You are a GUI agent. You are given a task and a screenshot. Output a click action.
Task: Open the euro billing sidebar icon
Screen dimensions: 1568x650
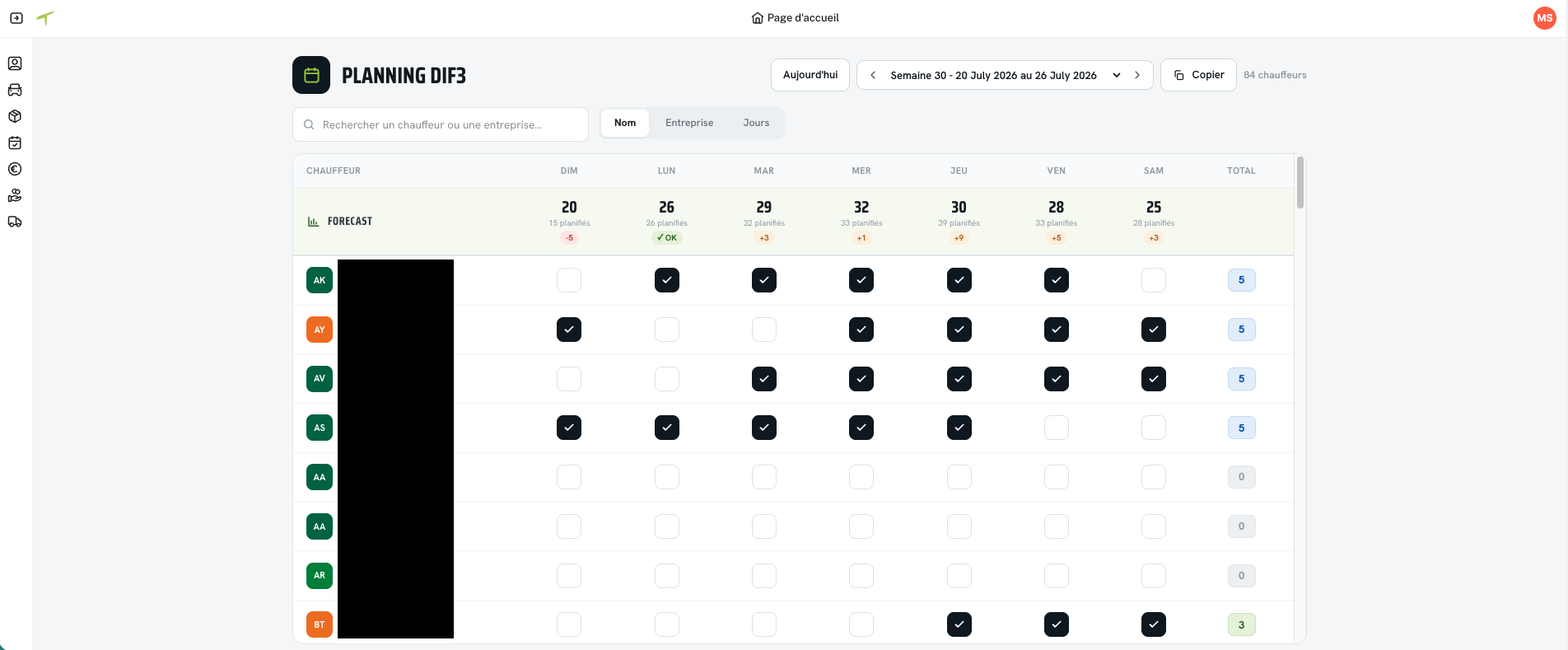coord(15,169)
